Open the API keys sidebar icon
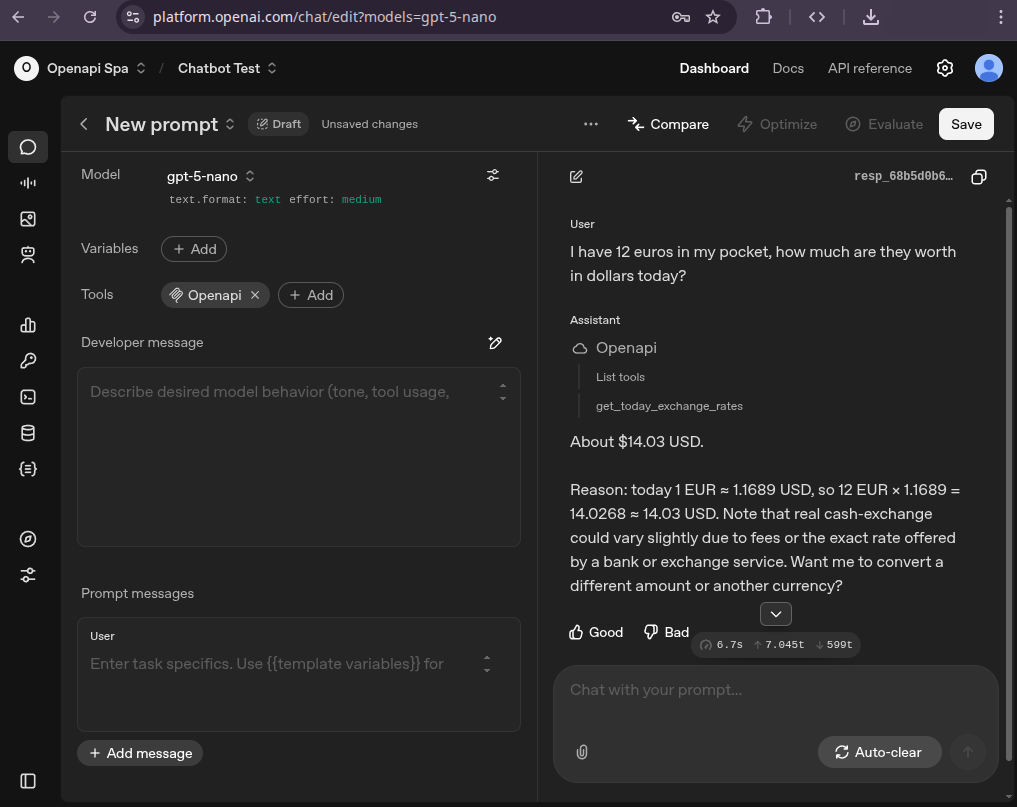 [28, 361]
